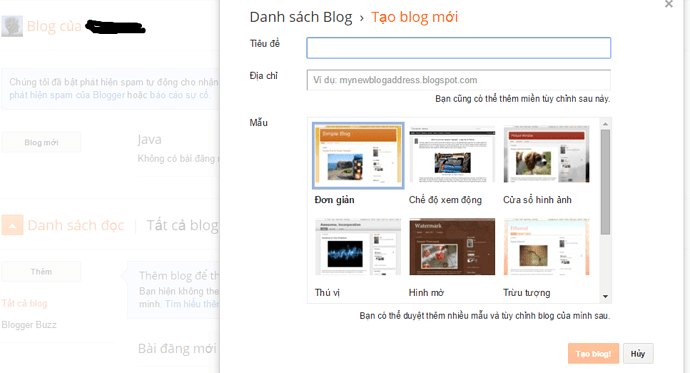
Task: Click the profile avatar beside Blog của
Action: (12, 26)
